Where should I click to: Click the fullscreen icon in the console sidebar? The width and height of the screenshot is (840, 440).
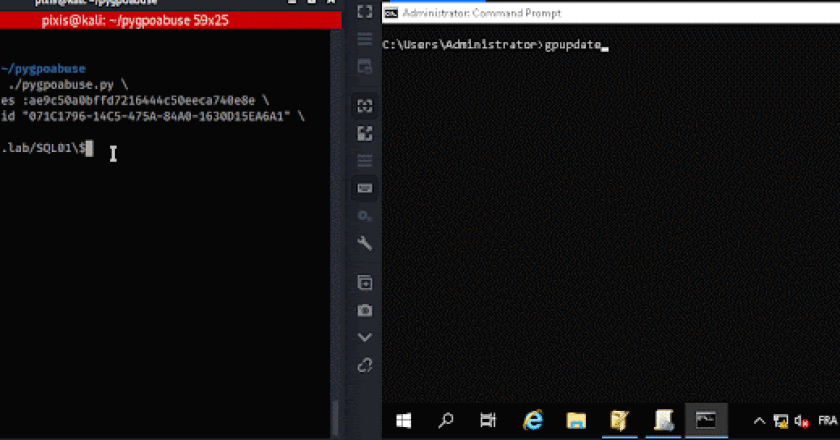point(364,12)
